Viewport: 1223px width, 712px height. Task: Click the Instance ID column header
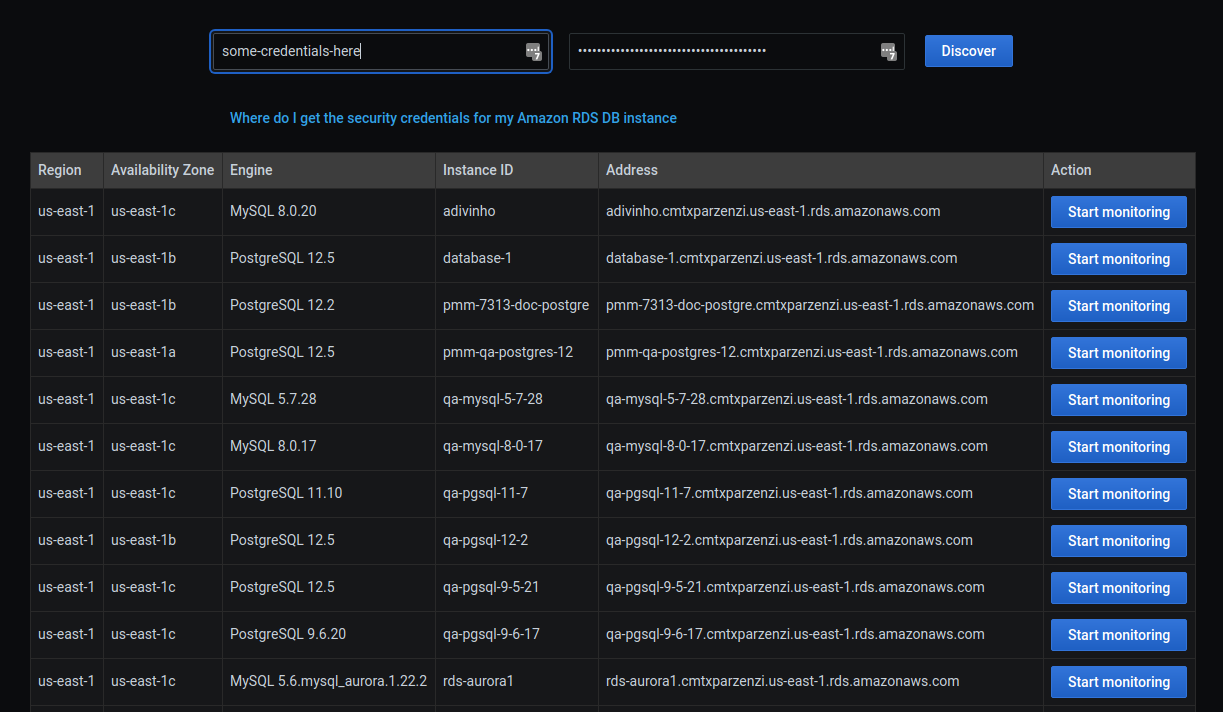tap(478, 170)
